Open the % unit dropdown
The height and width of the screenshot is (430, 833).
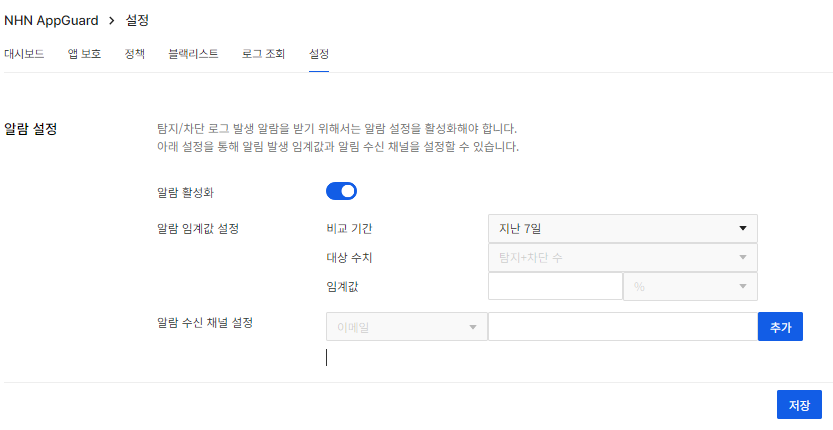point(690,286)
